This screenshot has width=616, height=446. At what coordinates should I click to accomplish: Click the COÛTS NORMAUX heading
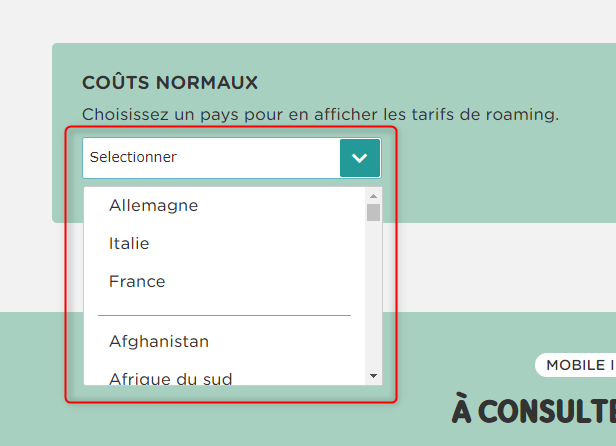pos(170,82)
